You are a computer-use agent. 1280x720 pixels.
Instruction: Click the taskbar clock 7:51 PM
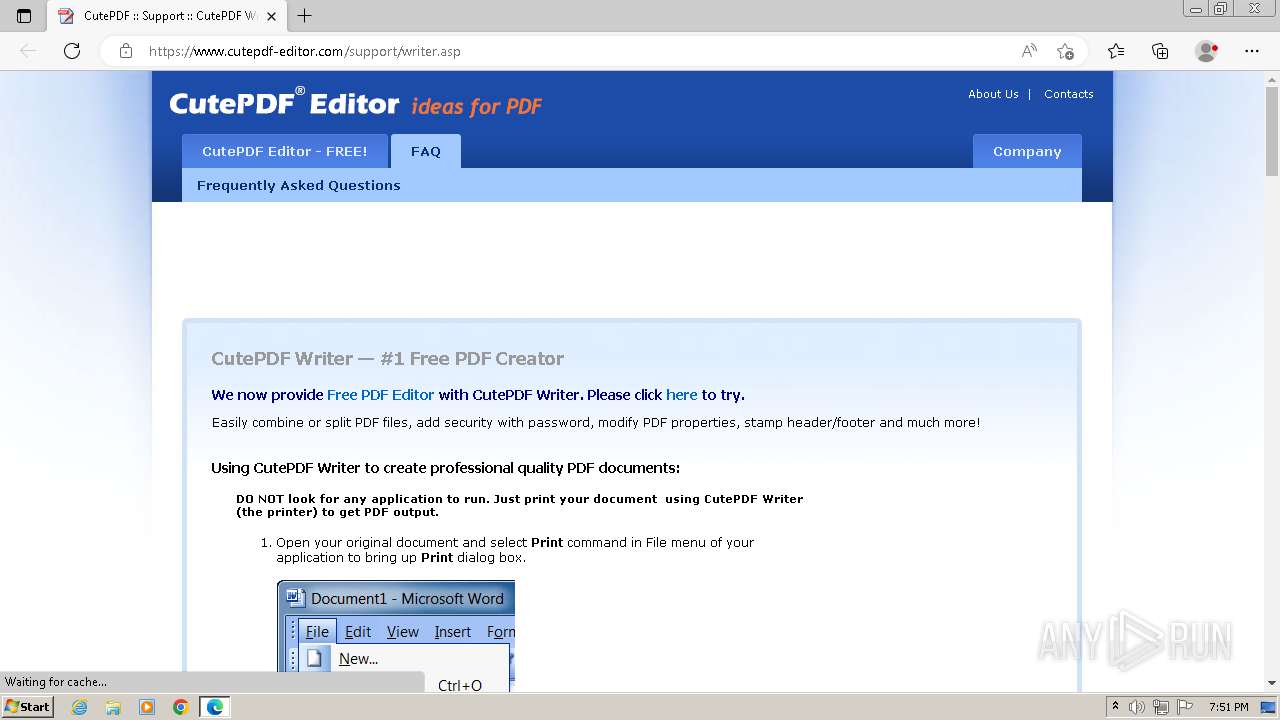pyautogui.click(x=1229, y=707)
